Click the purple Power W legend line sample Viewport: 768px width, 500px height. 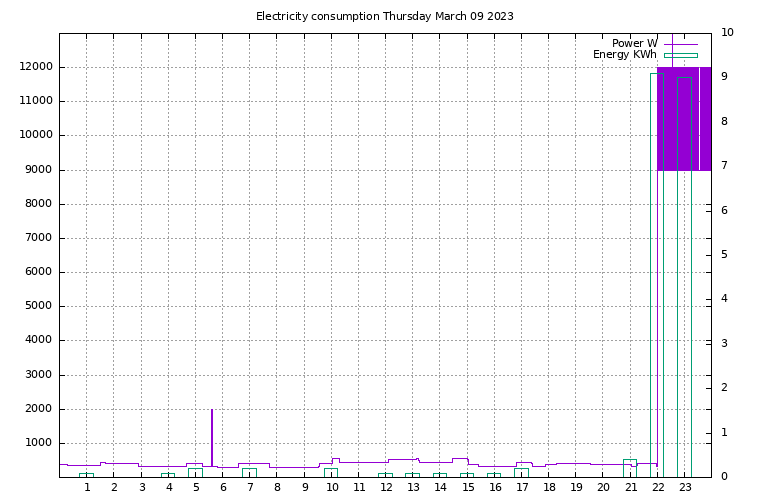[x=681, y=45]
